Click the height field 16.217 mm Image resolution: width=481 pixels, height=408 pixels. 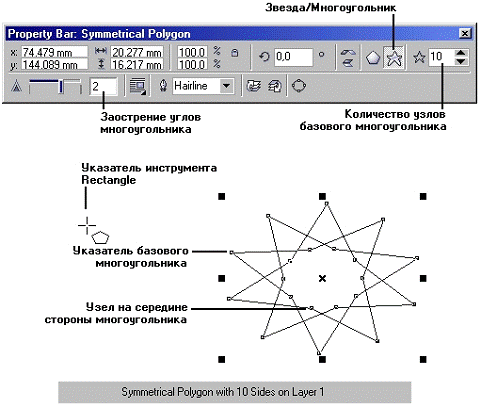(137, 64)
